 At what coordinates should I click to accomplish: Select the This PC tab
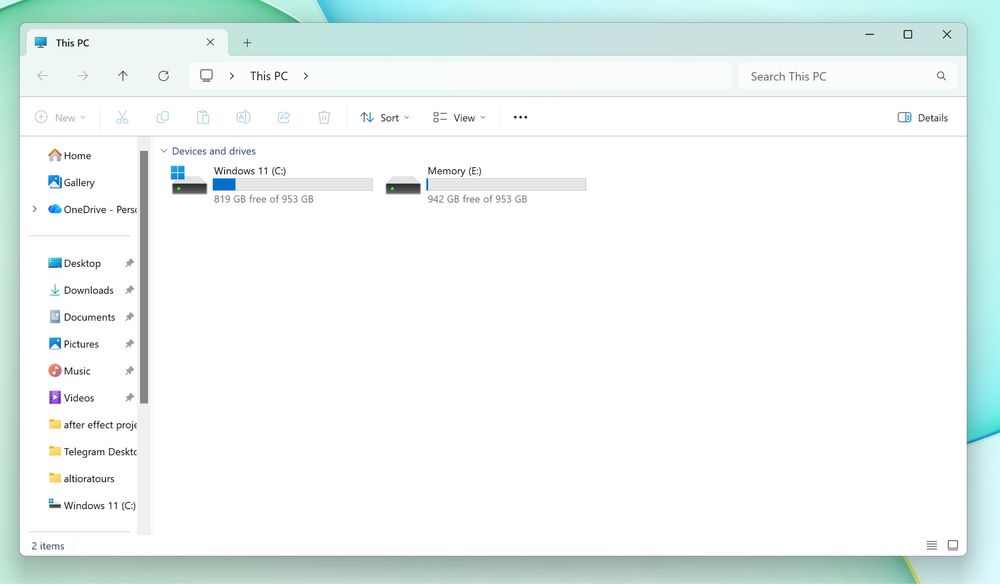[x=127, y=43]
